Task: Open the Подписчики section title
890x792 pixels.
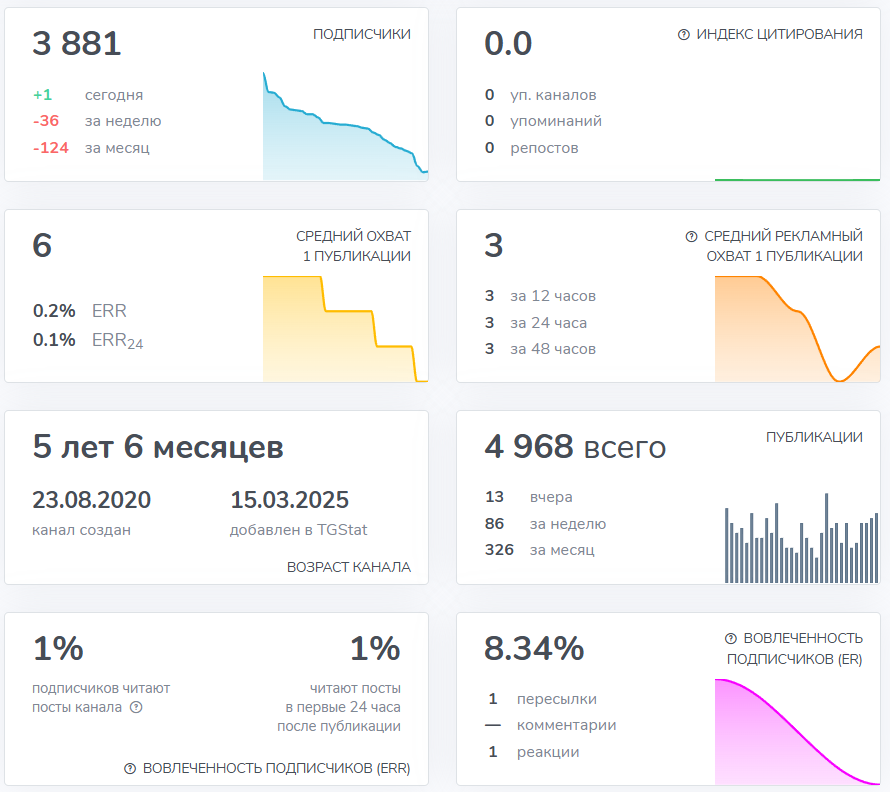Action: (361, 34)
